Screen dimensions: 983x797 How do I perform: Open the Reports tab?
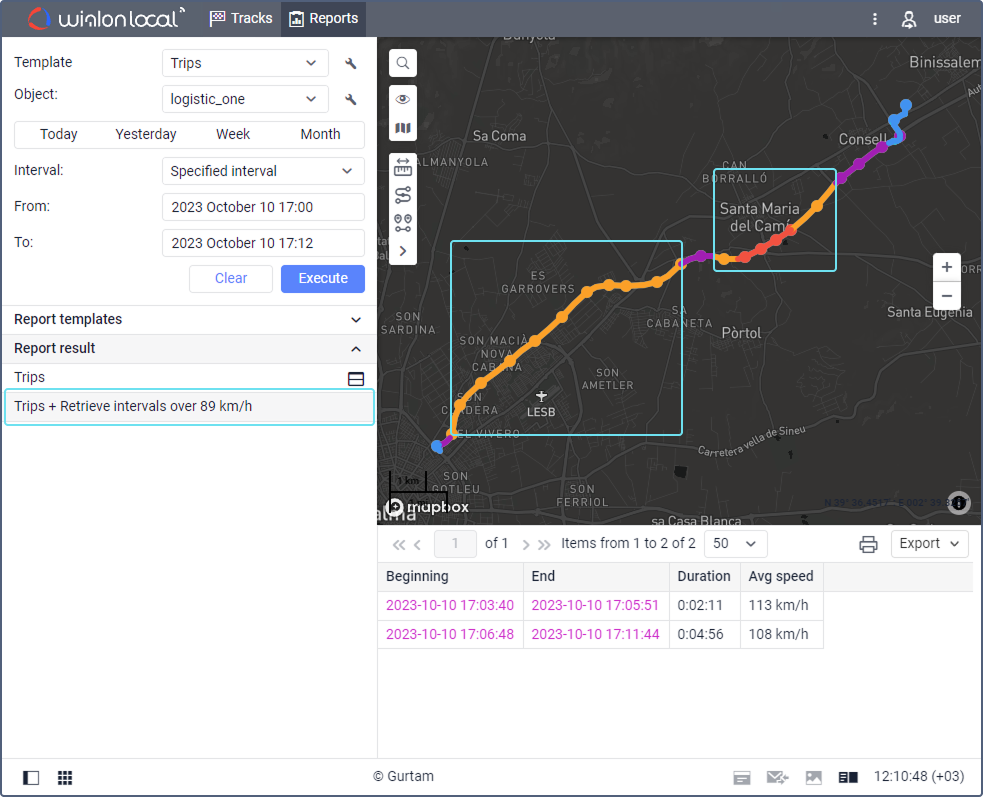[323, 18]
